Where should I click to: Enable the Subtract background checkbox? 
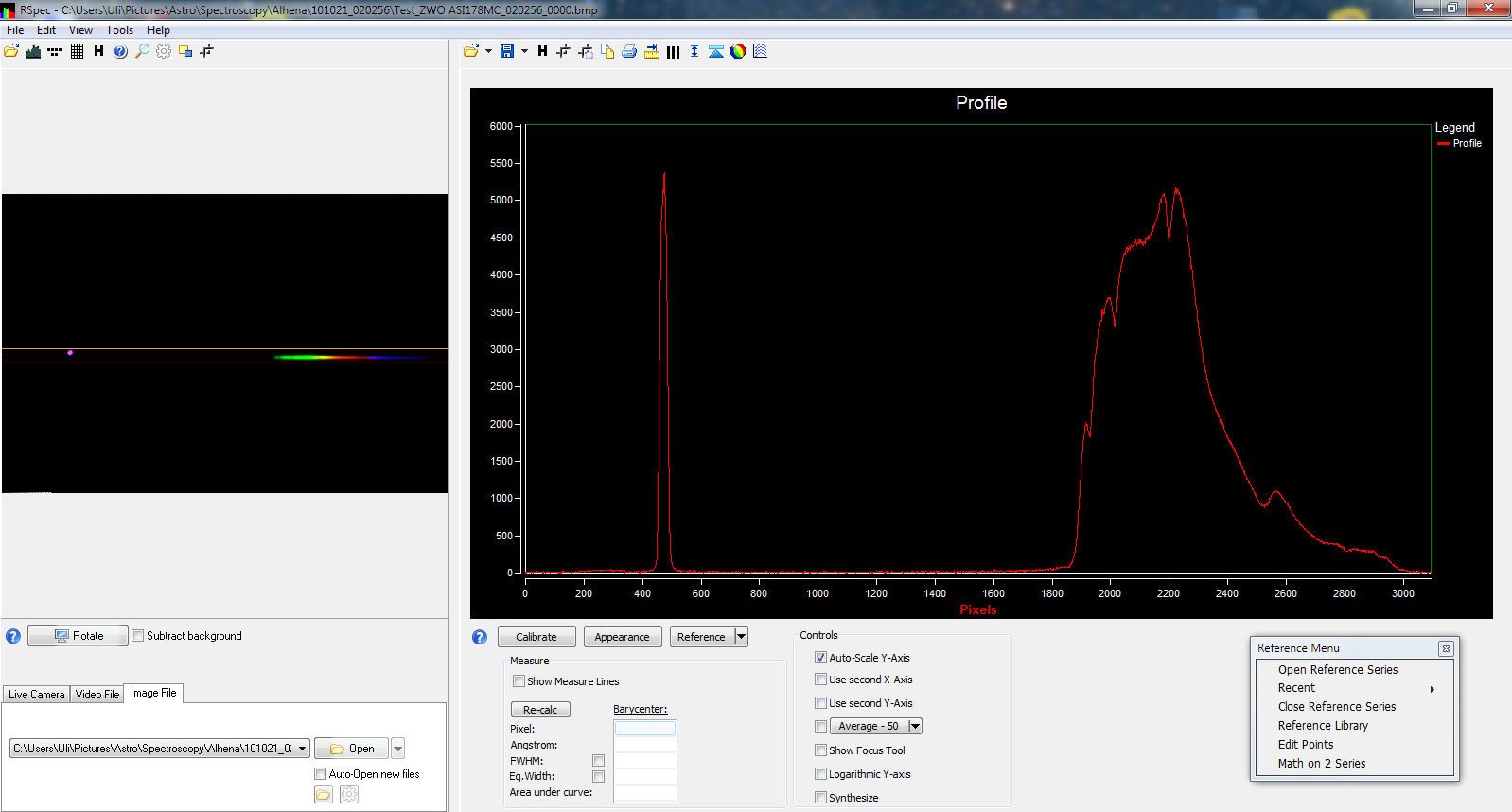click(x=138, y=636)
